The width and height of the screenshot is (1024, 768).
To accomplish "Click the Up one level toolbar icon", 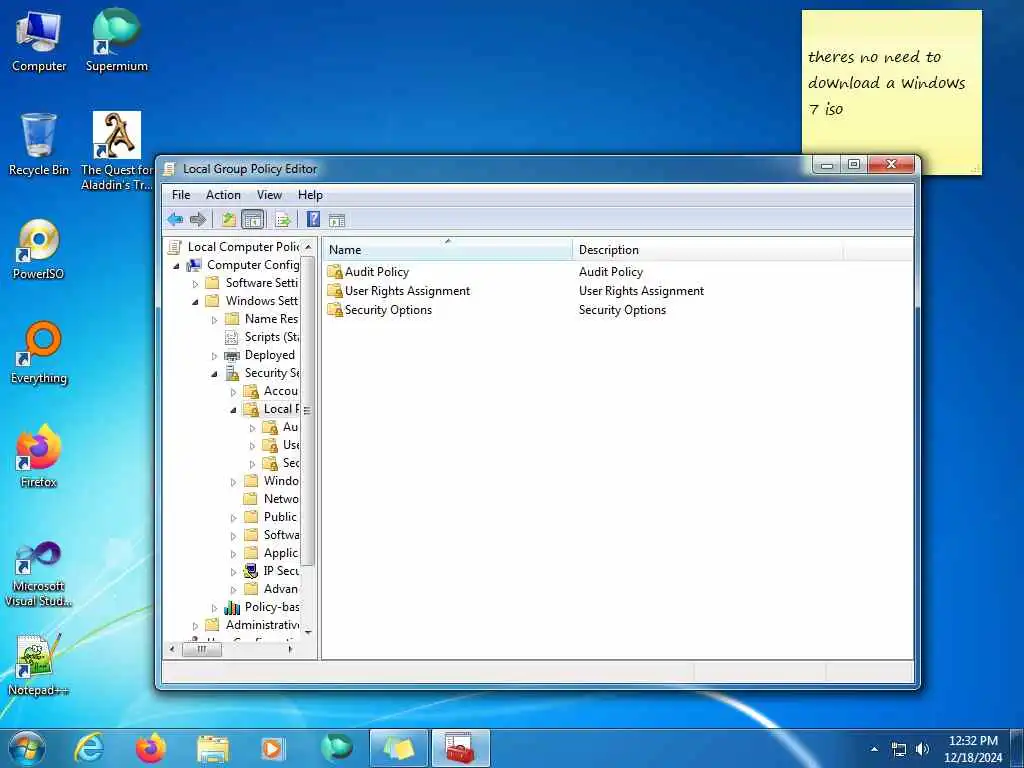I will point(228,219).
